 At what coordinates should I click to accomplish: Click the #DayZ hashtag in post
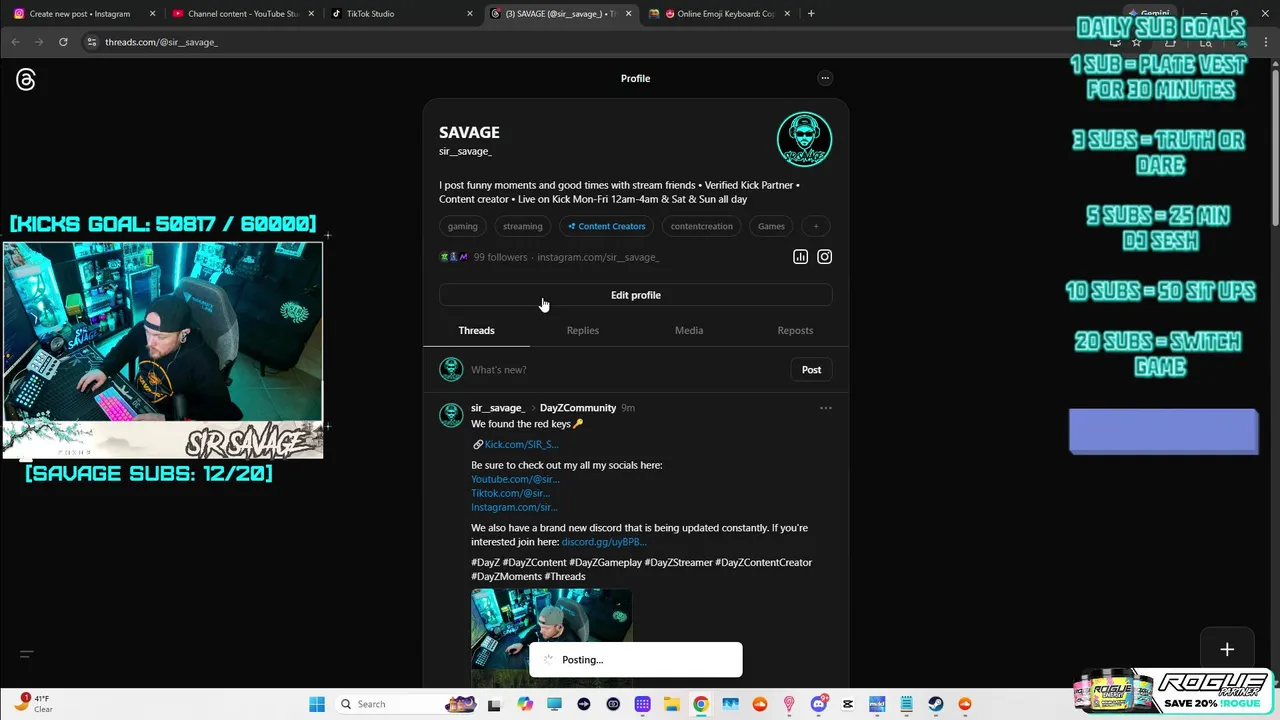pyautogui.click(x=485, y=563)
